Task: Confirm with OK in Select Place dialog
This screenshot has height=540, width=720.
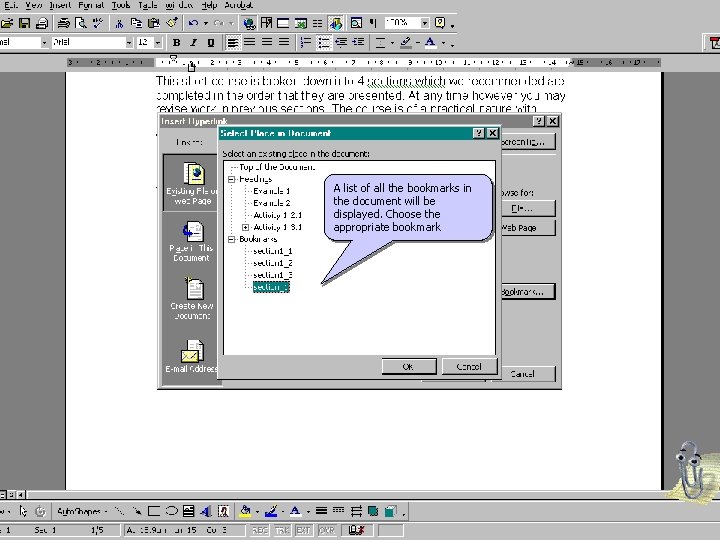Action: point(409,366)
